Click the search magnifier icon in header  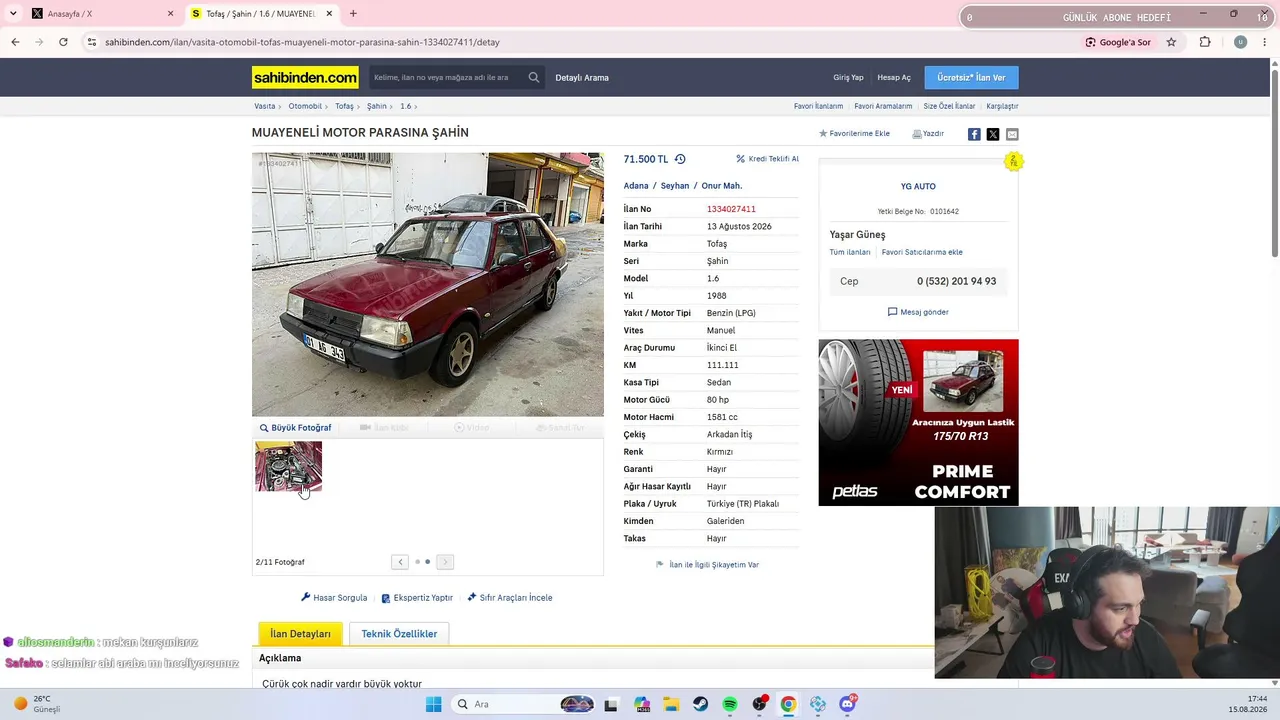pyautogui.click(x=534, y=77)
